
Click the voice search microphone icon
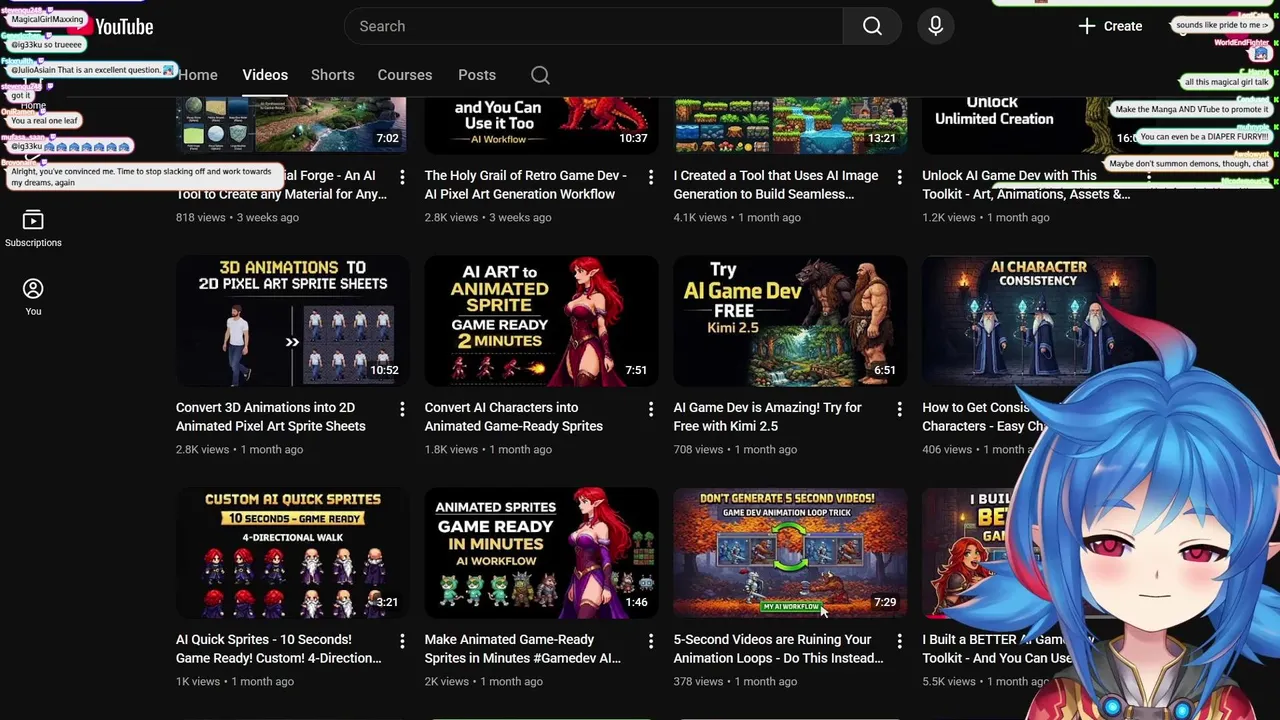click(x=936, y=26)
